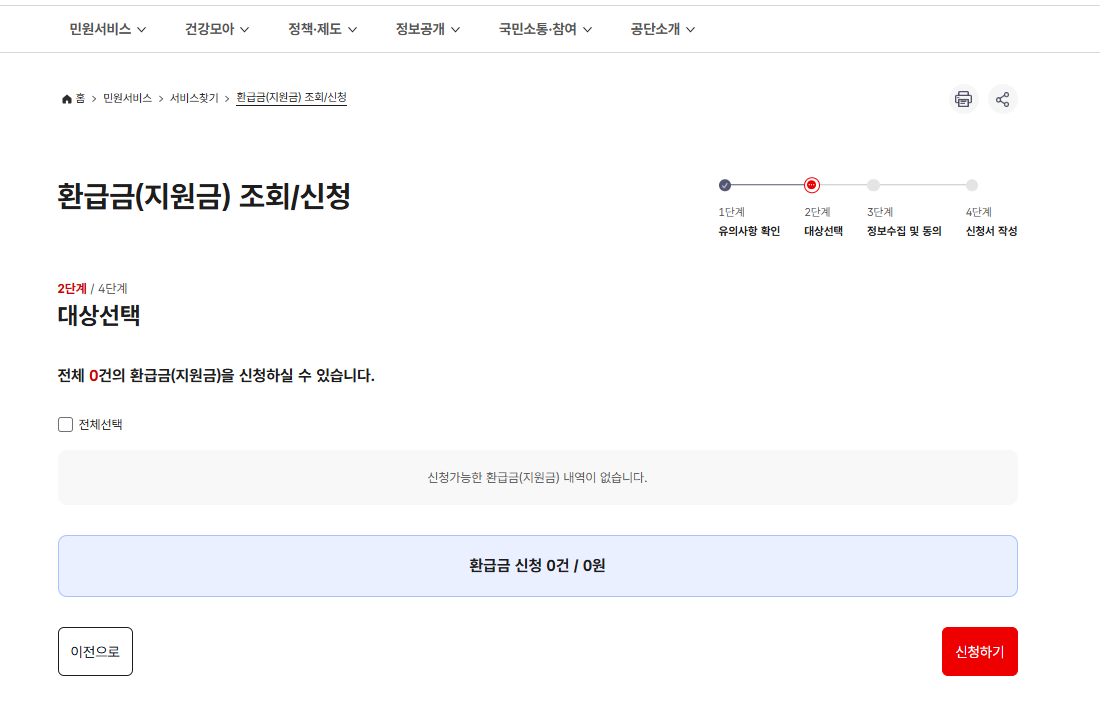This screenshot has height=712, width=1100.
Task: Click the step 4 gray progress dot
Action: tap(972, 185)
